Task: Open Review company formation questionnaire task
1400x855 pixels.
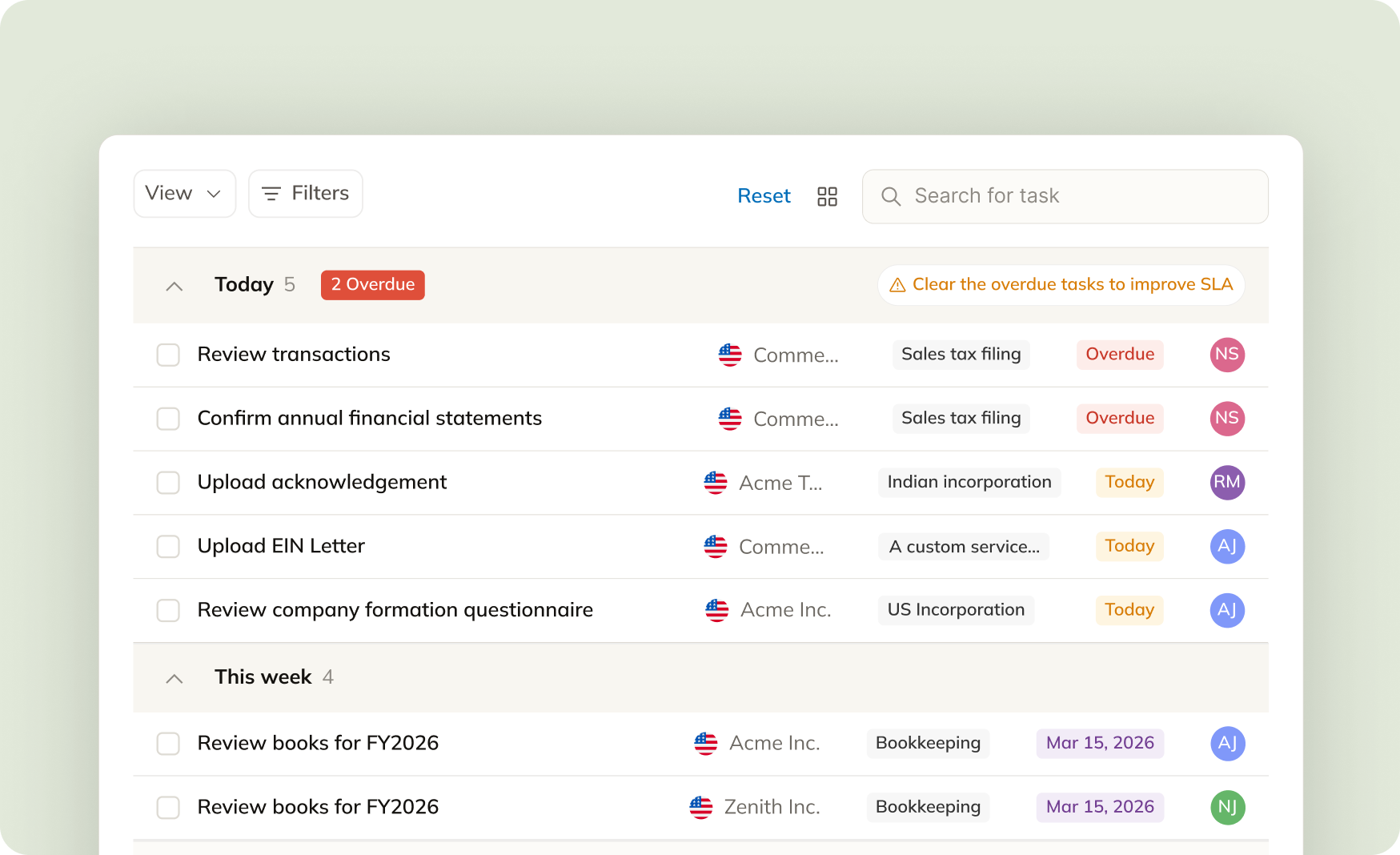Action: click(x=395, y=611)
